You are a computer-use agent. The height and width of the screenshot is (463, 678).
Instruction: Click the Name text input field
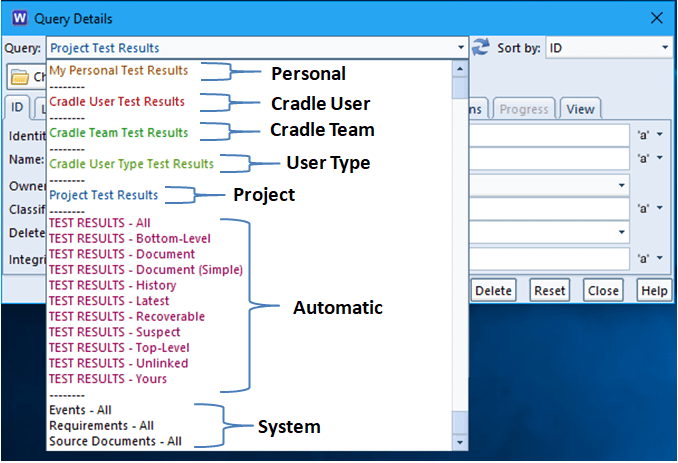point(549,159)
